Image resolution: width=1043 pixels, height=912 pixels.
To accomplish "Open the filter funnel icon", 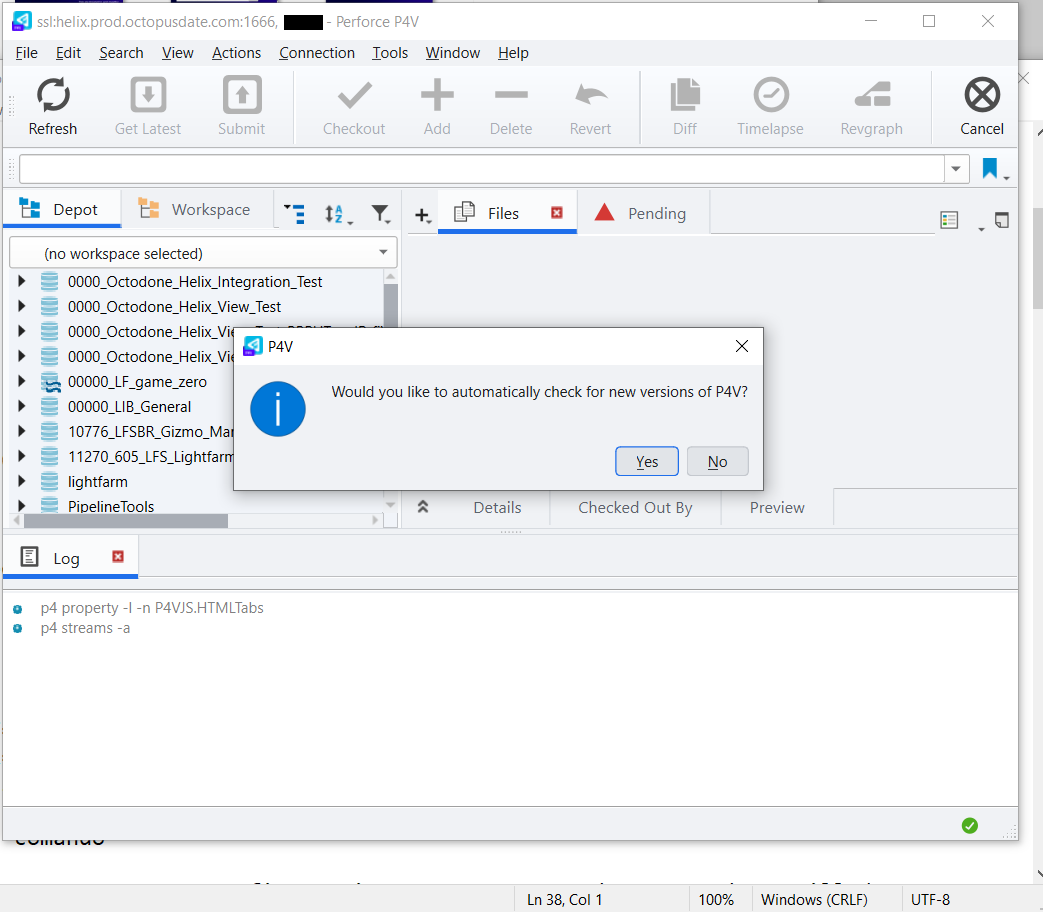I will tap(380, 214).
